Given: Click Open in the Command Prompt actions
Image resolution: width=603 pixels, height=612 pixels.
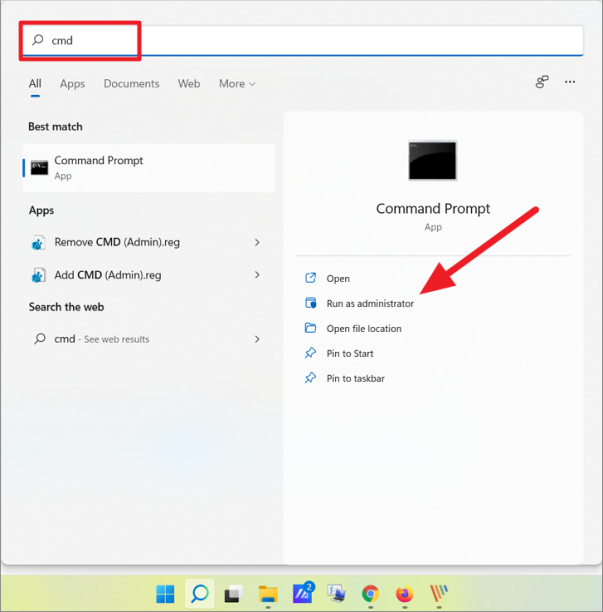Looking at the screenshot, I should coord(338,279).
